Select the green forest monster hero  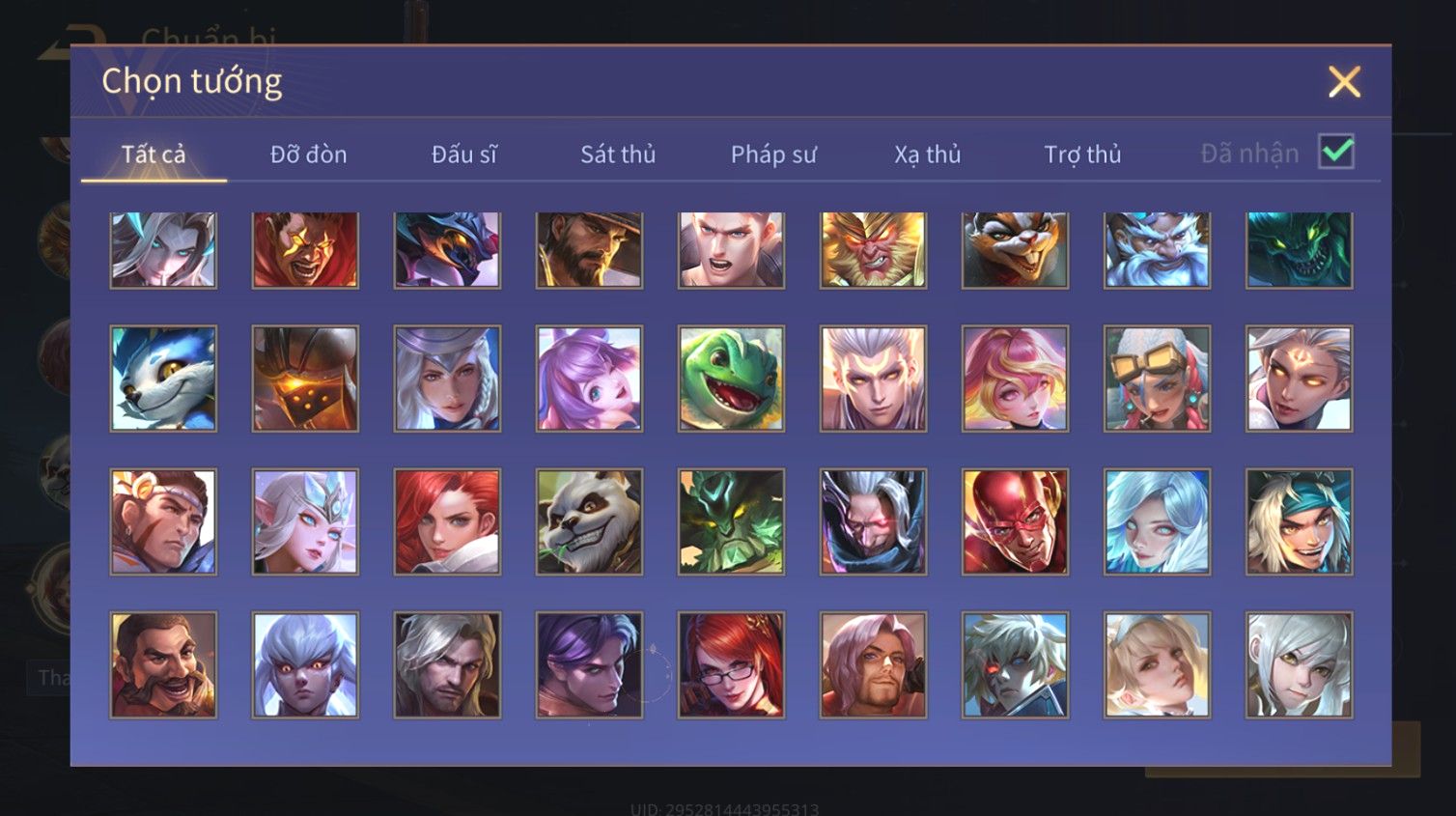(731, 521)
